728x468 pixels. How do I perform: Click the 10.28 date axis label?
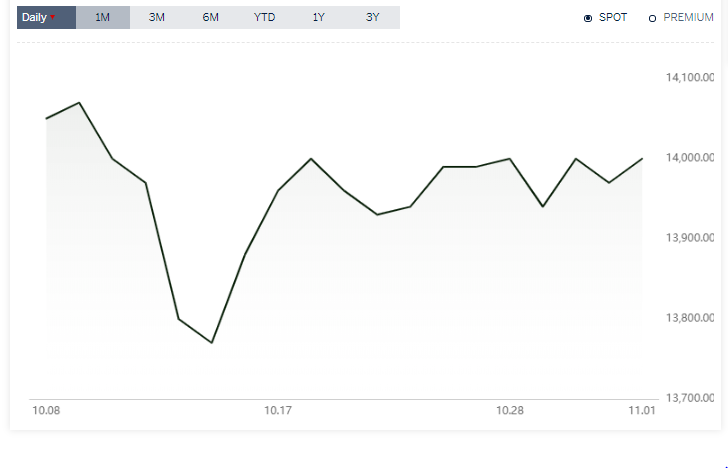coord(510,410)
